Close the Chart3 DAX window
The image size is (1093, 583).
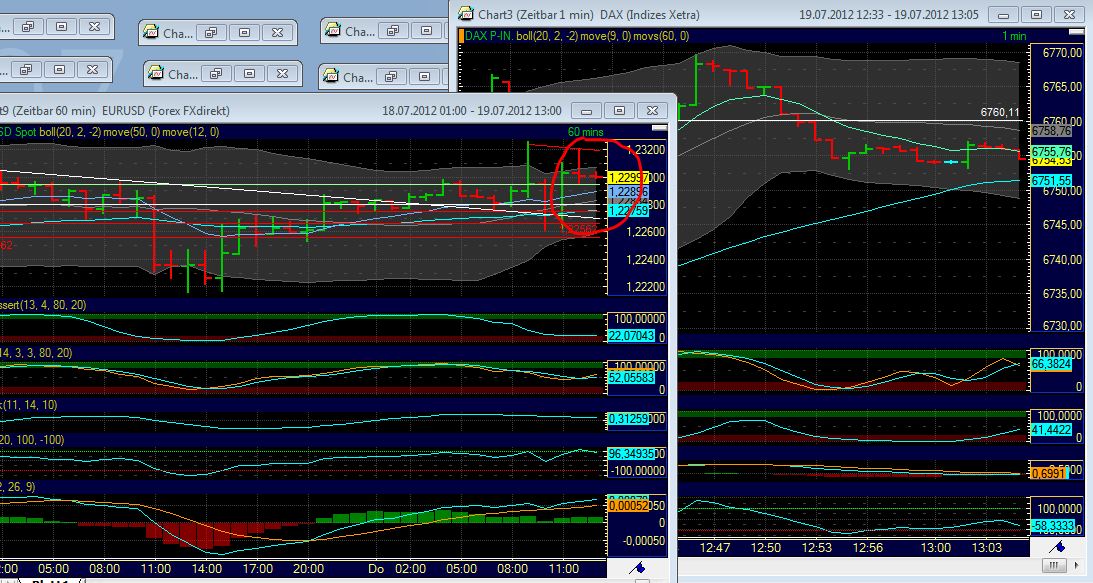pyautogui.click(x=1069, y=15)
